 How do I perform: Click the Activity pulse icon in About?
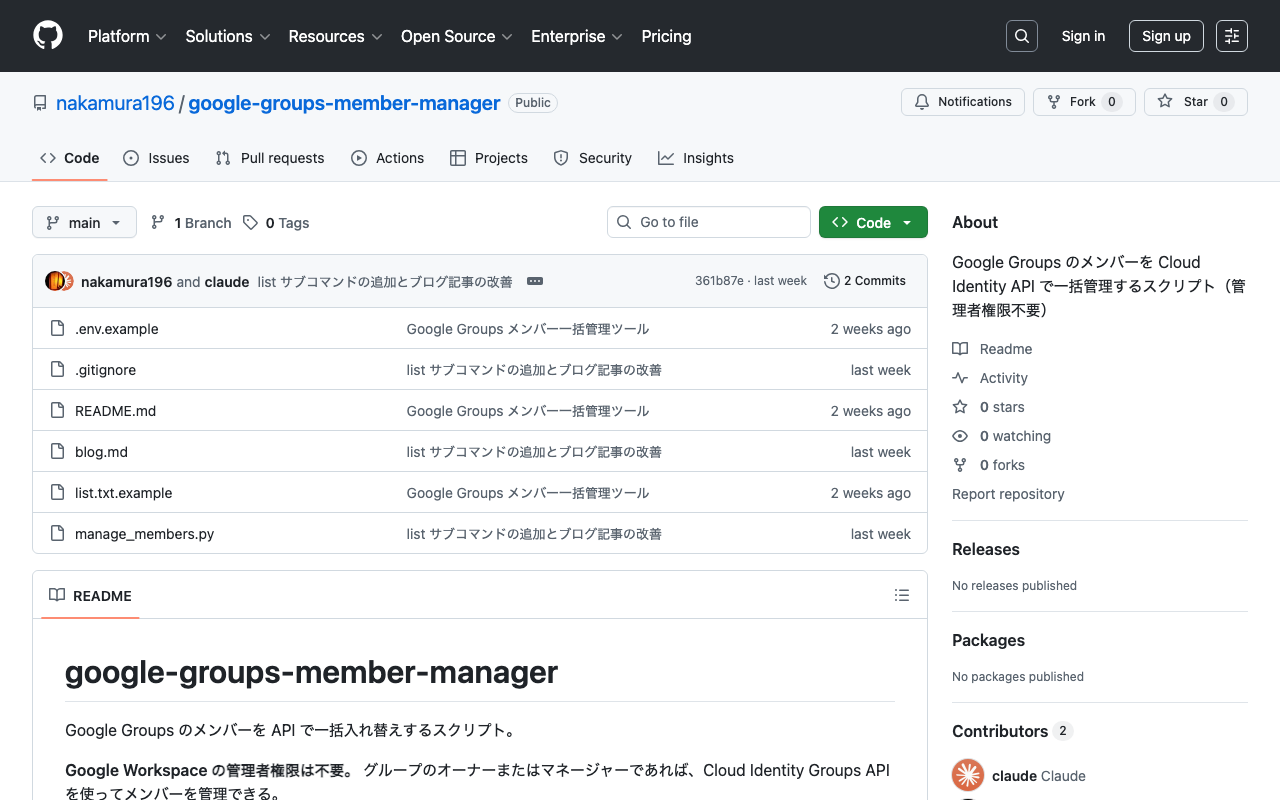tap(959, 378)
